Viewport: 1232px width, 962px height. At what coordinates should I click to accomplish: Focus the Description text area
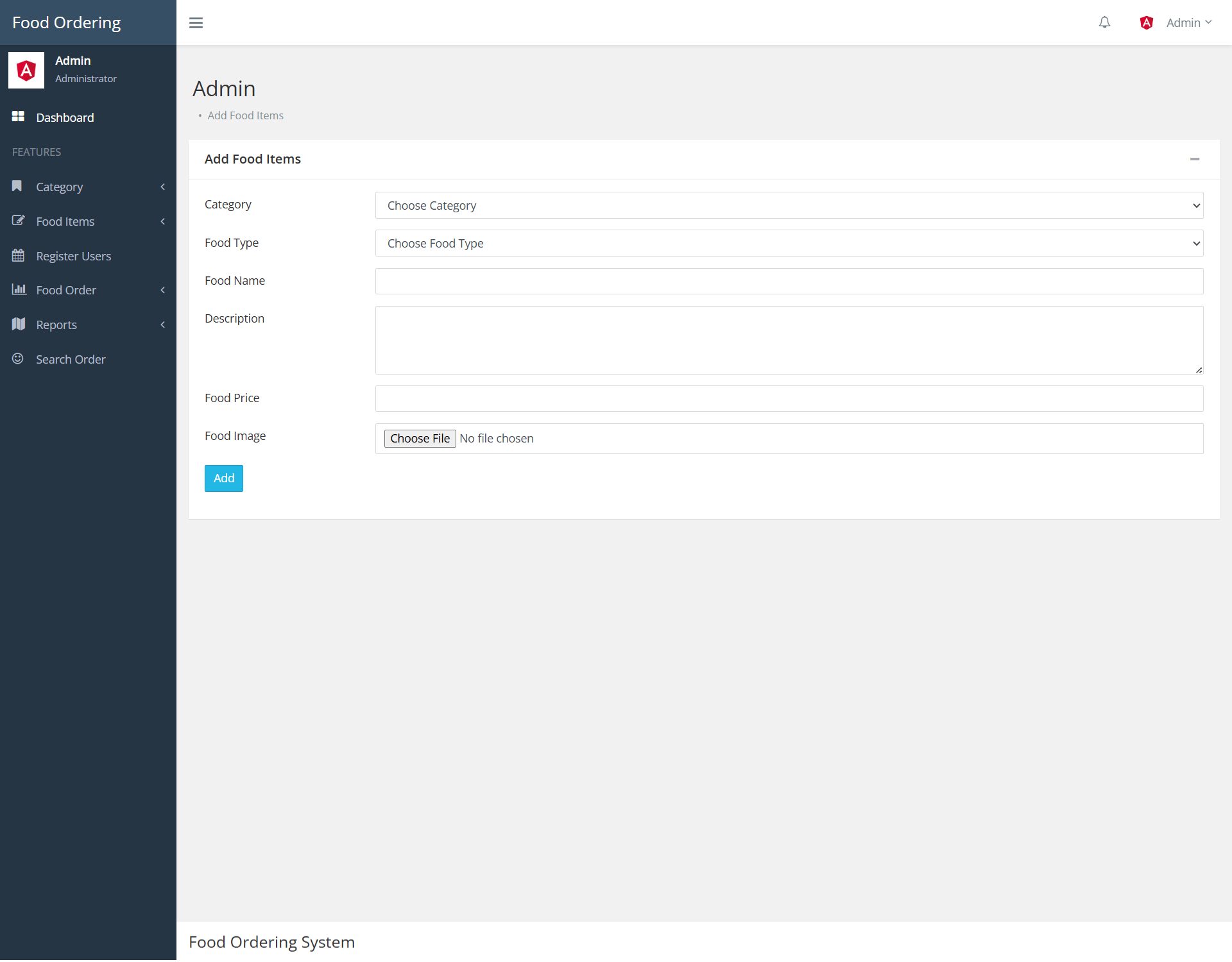point(789,340)
